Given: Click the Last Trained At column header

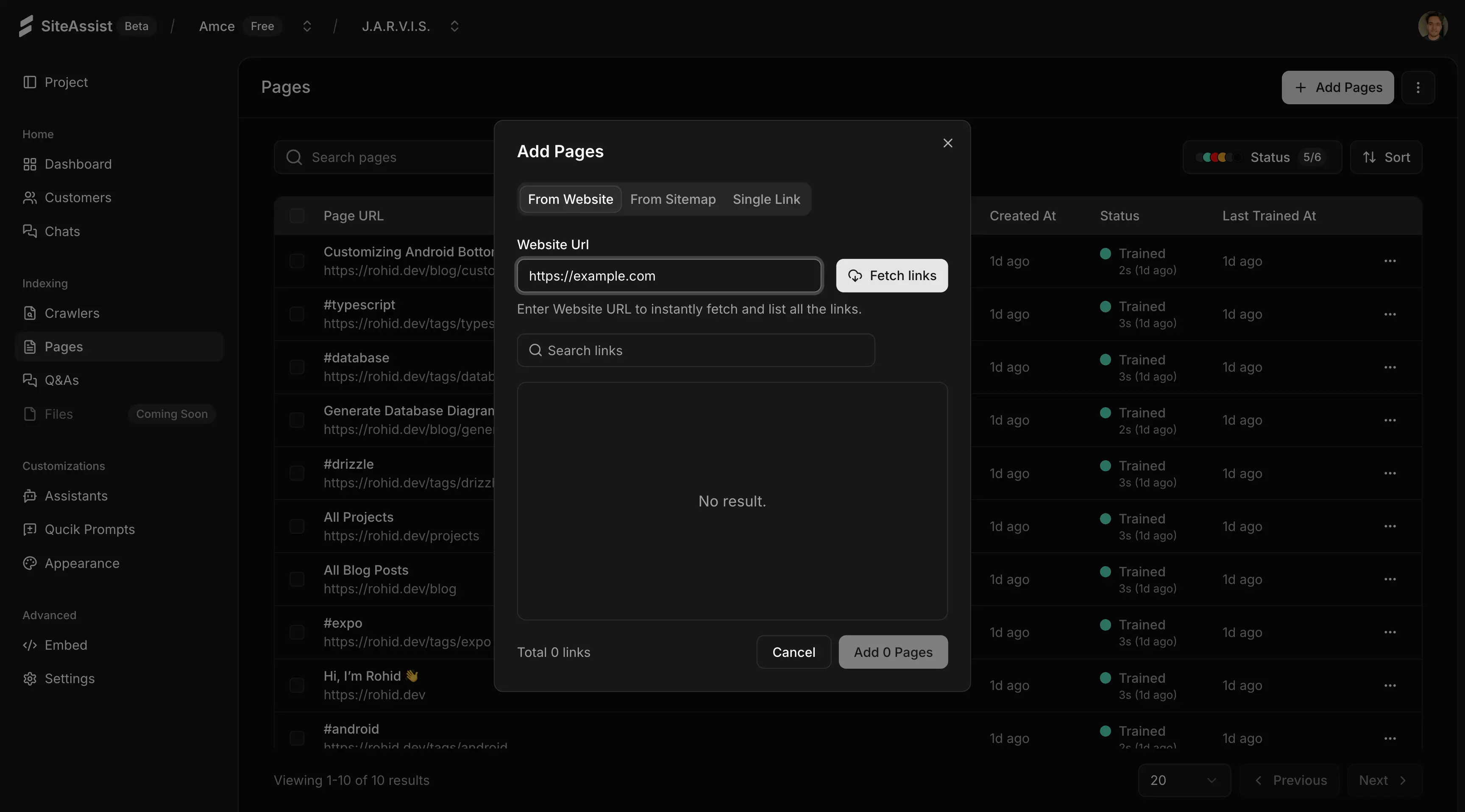Looking at the screenshot, I should (1269, 216).
